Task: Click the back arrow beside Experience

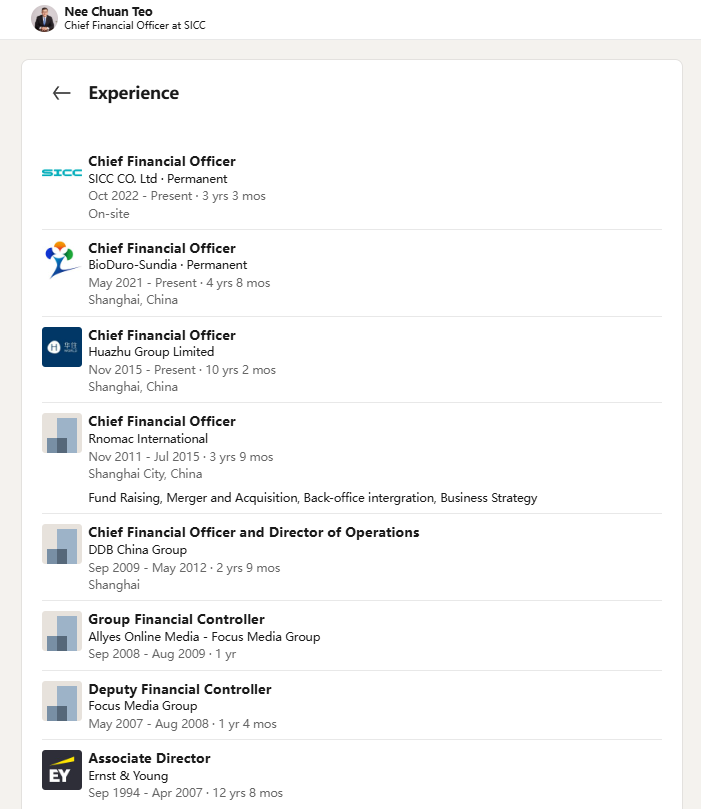Action: [62, 93]
